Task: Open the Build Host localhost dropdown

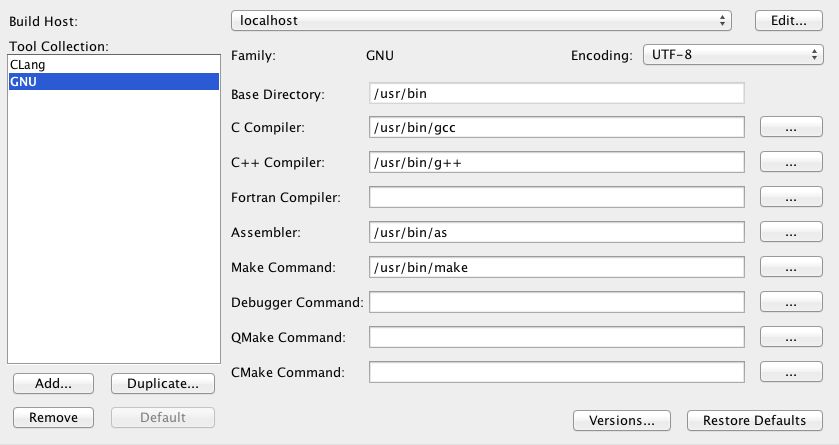Action: pyautogui.click(x=481, y=21)
